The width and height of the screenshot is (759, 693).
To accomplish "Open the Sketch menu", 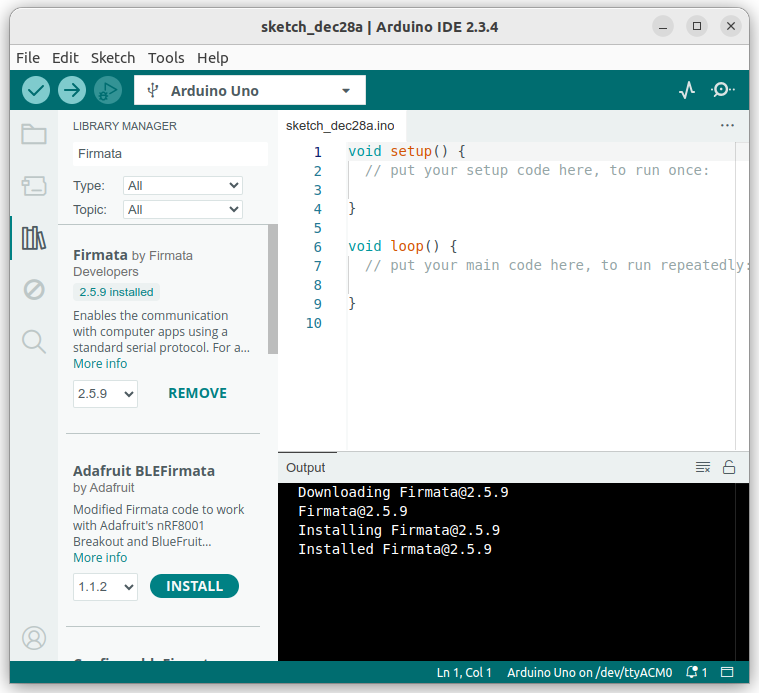I will pos(113,58).
